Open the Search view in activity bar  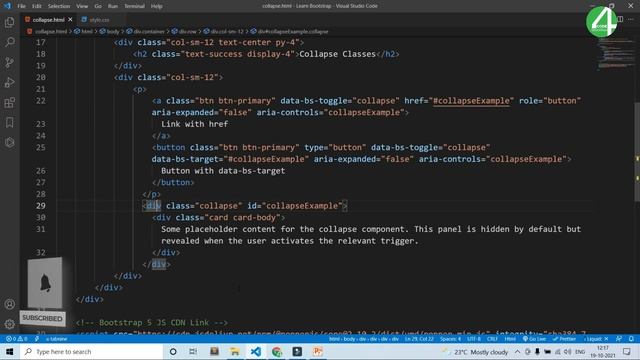click(x=9, y=42)
